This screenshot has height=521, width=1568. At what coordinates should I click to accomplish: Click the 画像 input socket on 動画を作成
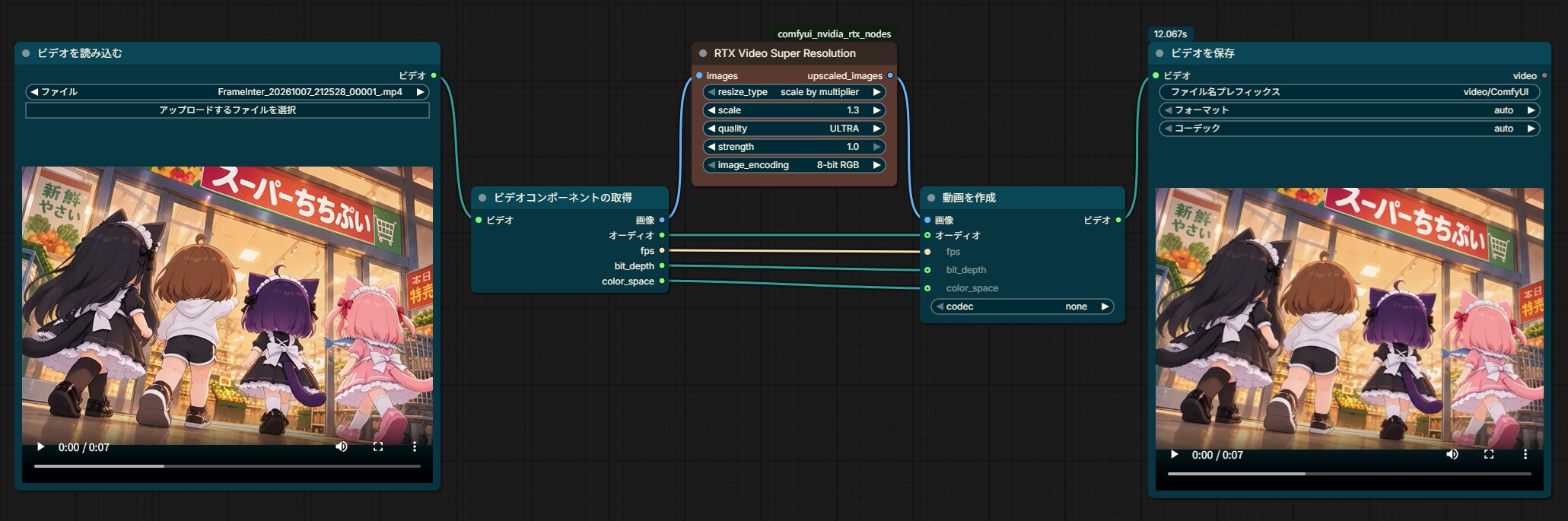[x=927, y=220]
